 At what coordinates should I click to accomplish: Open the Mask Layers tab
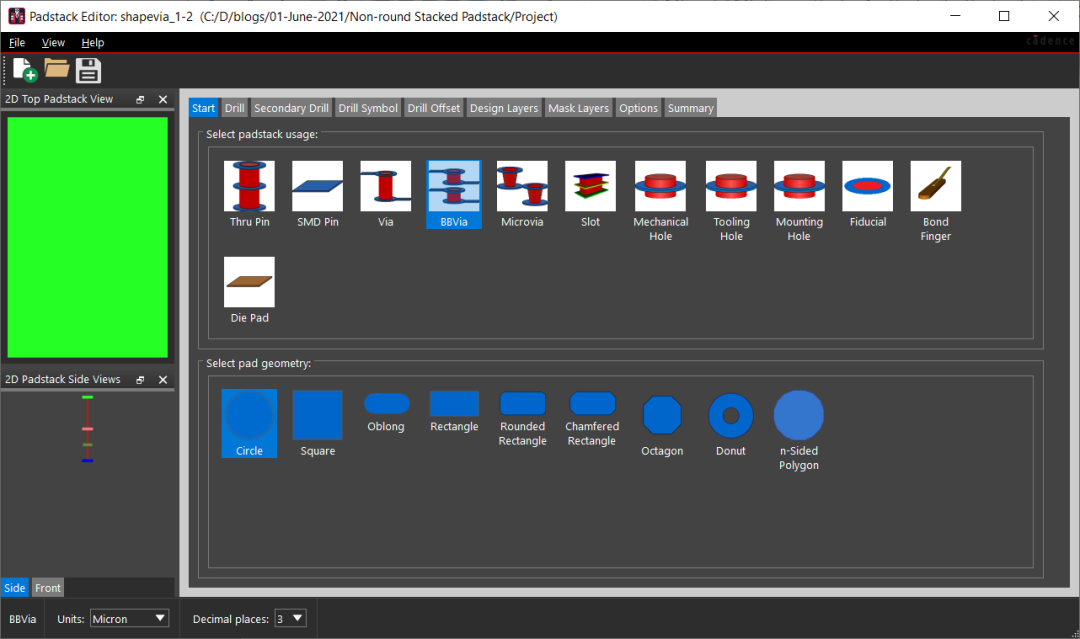(578, 108)
